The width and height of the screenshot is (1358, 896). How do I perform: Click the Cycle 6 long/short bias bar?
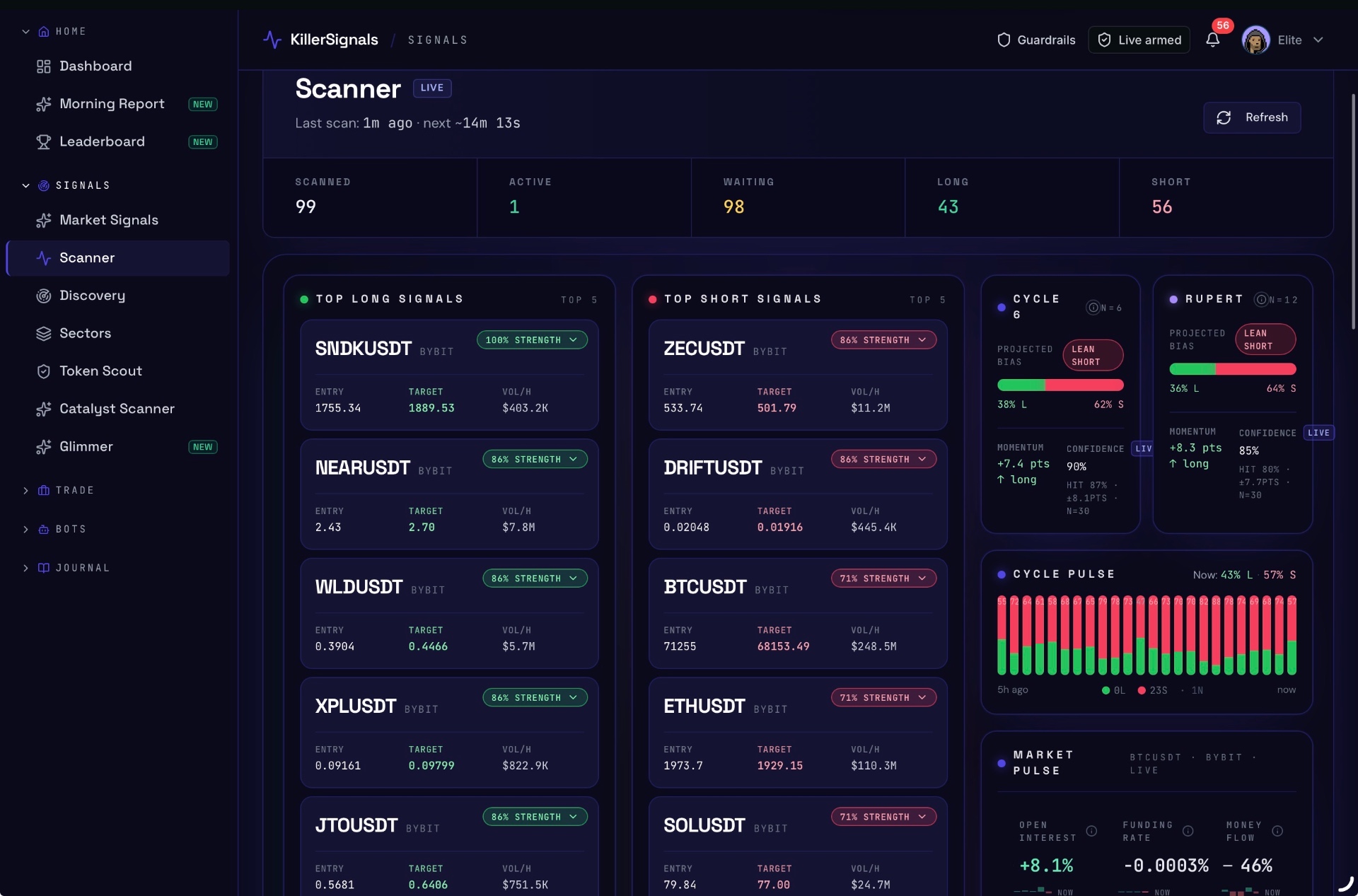point(1060,385)
